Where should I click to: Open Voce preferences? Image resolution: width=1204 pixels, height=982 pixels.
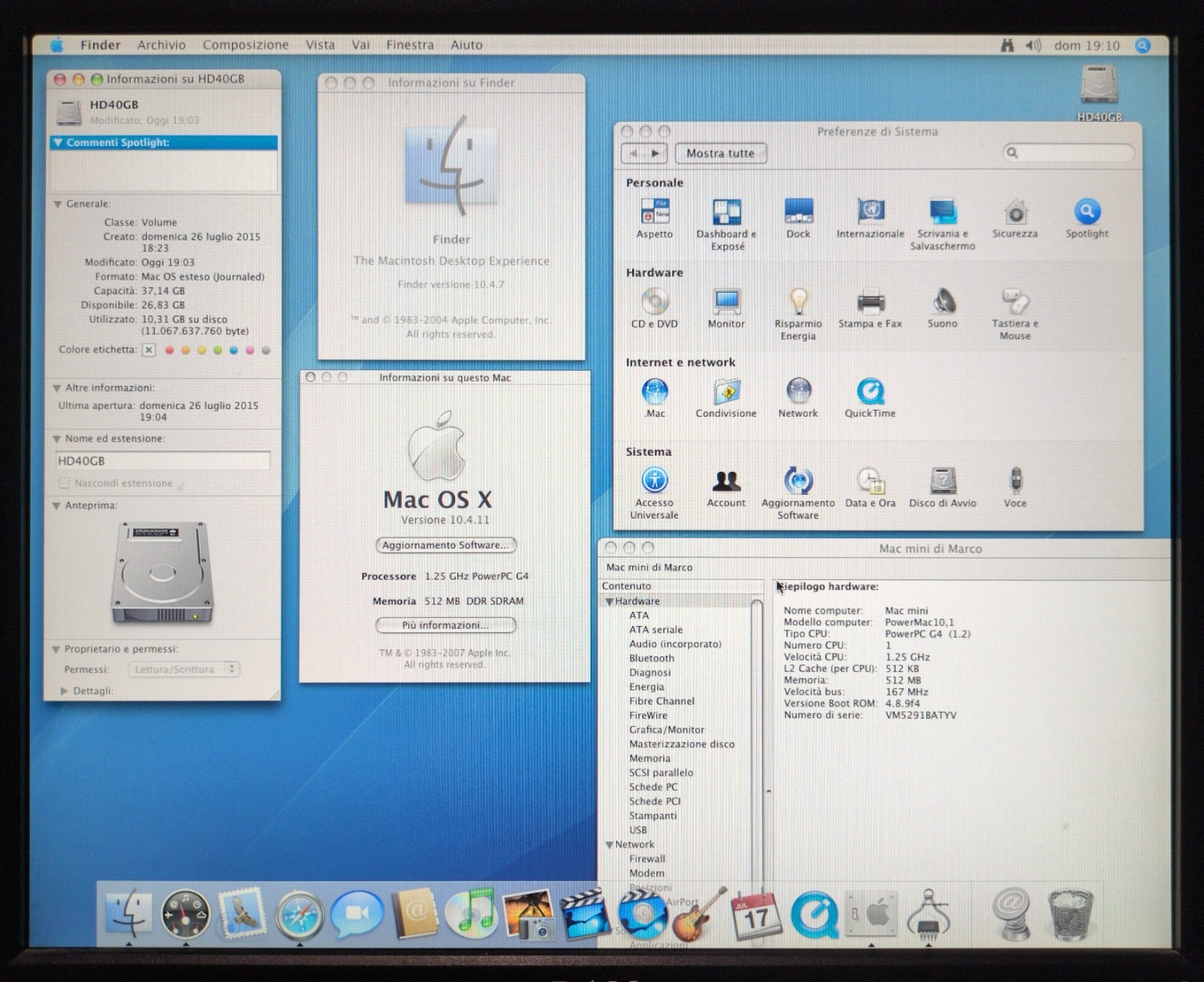tap(1015, 488)
